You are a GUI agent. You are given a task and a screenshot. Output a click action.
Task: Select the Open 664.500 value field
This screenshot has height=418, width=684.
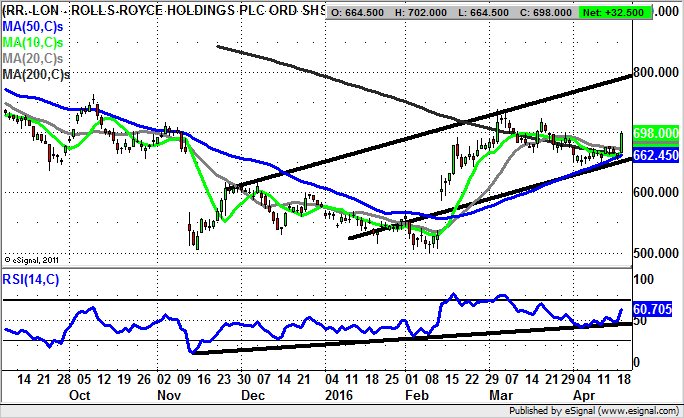click(364, 12)
